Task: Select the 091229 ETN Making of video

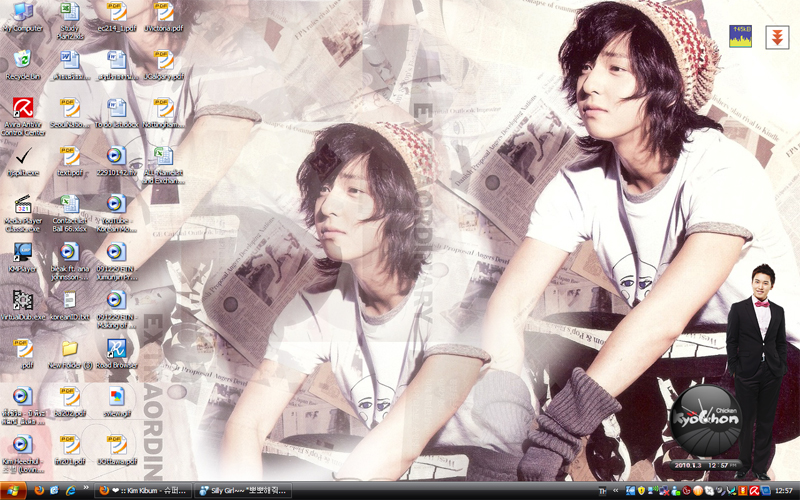Action: [x=116, y=309]
